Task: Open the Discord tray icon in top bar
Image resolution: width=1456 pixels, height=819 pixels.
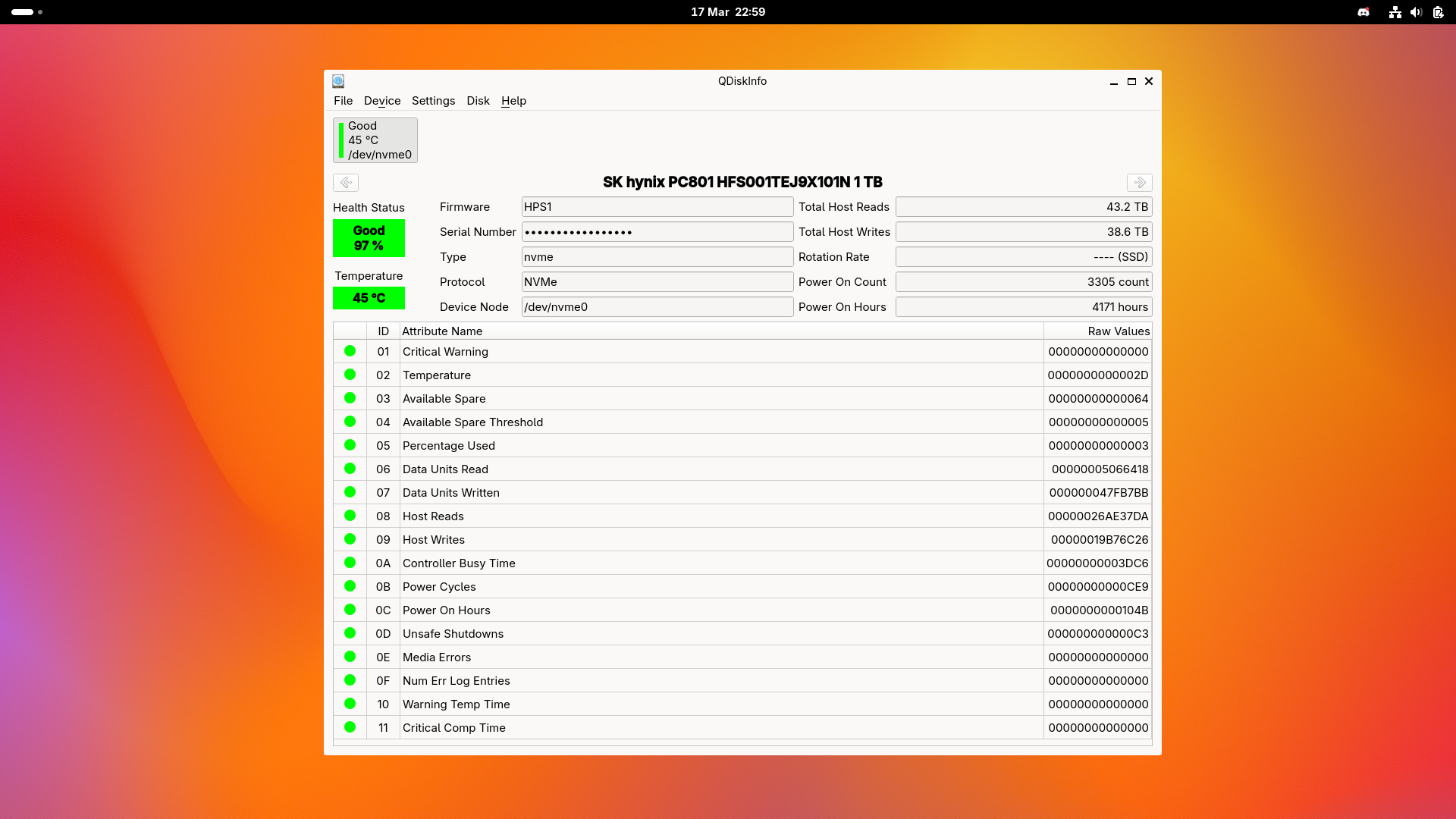Action: click(1363, 12)
